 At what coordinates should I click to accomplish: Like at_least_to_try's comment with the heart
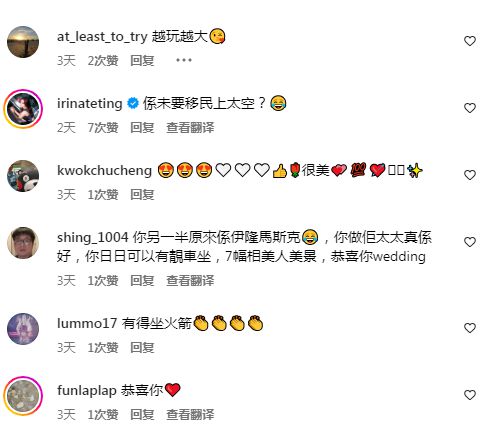(470, 41)
